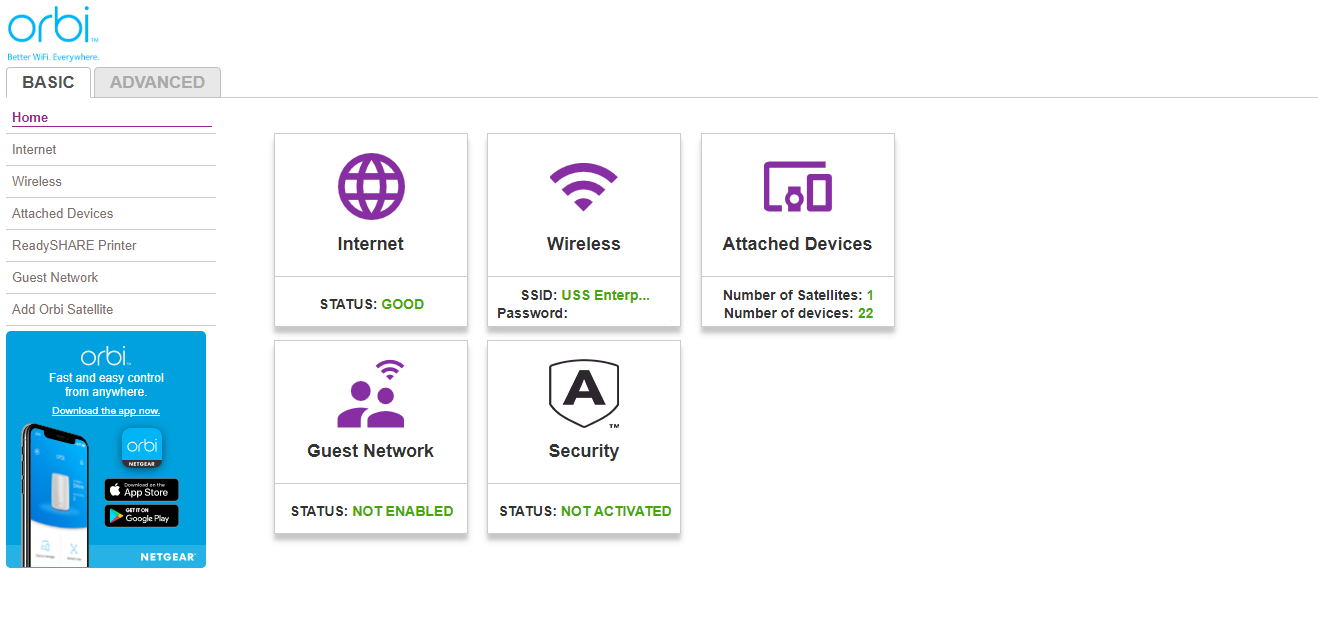Tap the Google Play download badge
The height and width of the screenshot is (625, 1318).
pyautogui.click(x=142, y=516)
